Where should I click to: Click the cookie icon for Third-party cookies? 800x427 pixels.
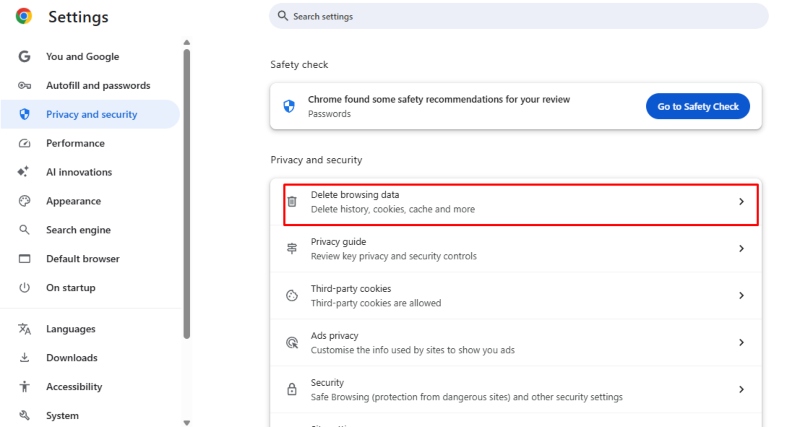click(x=292, y=295)
